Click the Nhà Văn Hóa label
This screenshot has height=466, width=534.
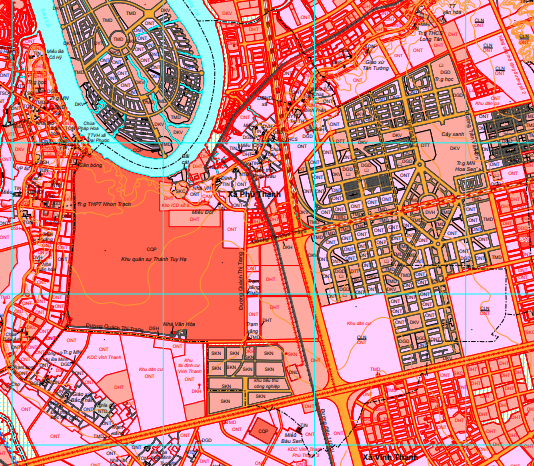pyautogui.click(x=179, y=324)
